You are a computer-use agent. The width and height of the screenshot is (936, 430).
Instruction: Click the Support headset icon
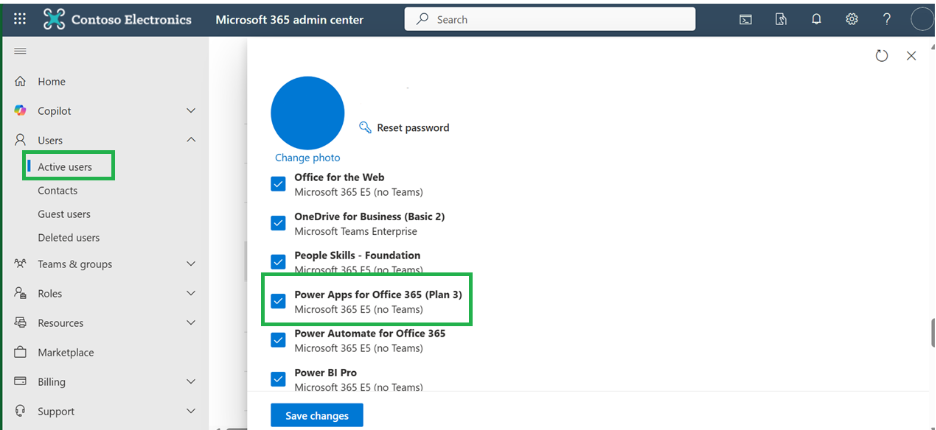[20, 411]
